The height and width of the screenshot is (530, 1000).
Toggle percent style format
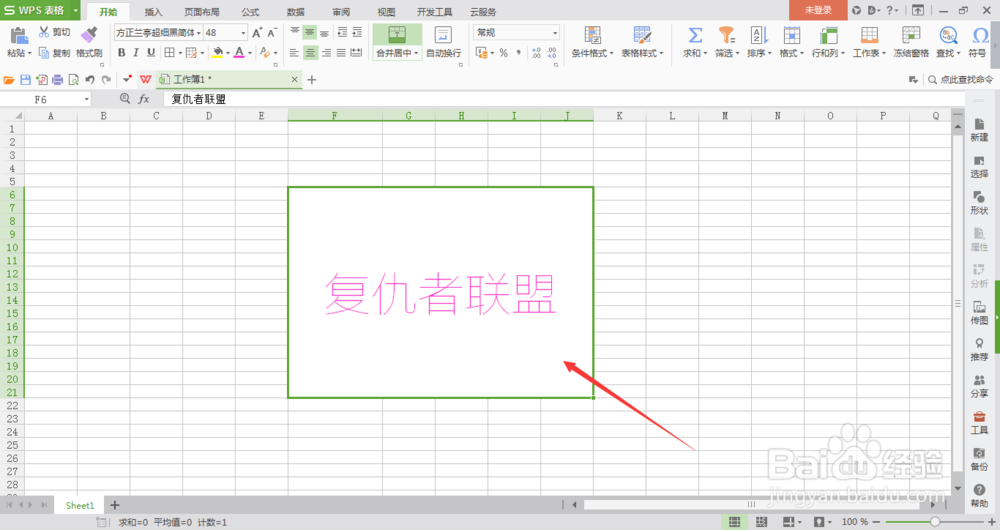point(504,53)
